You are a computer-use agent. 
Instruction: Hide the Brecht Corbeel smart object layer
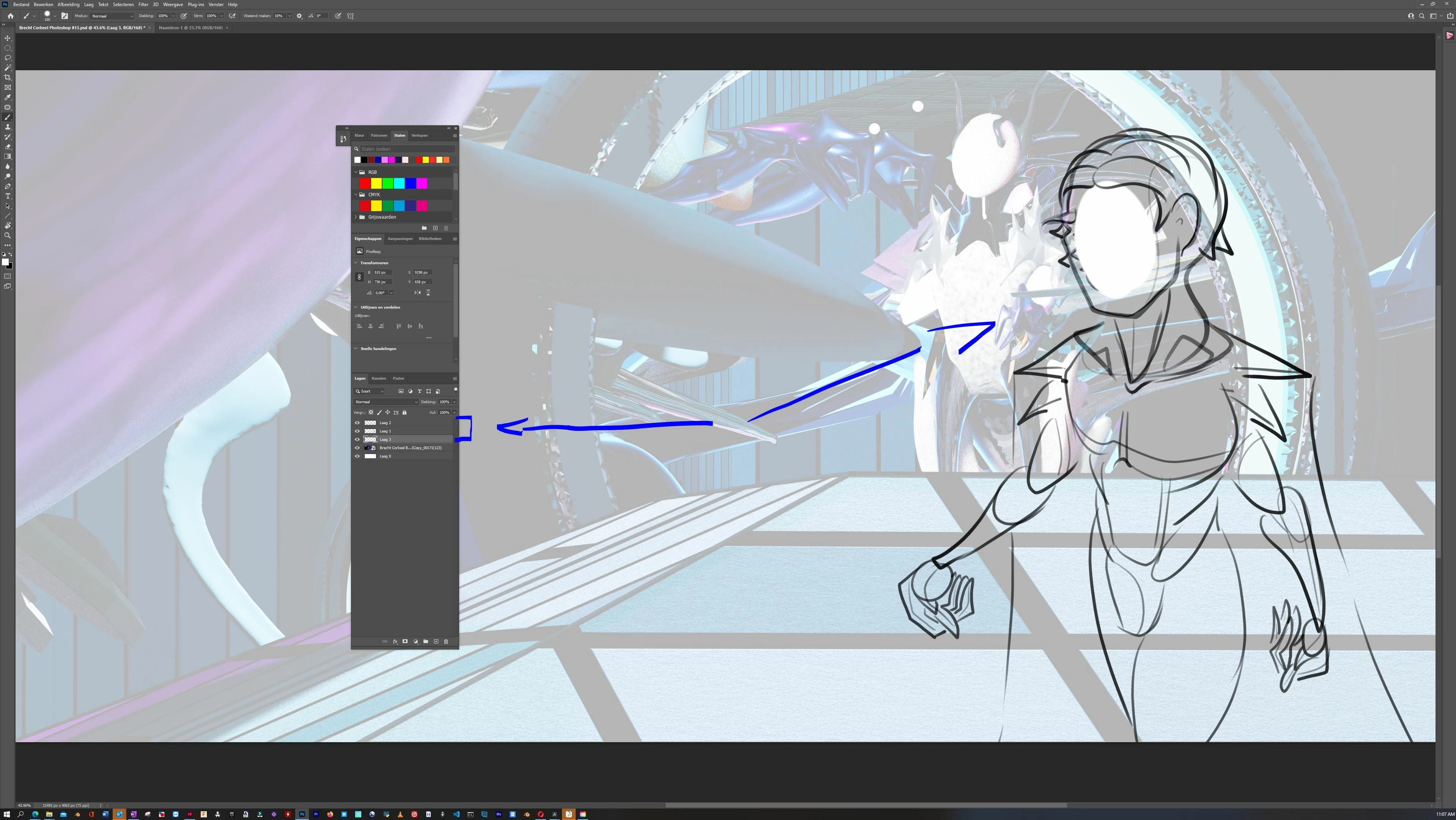click(x=357, y=448)
